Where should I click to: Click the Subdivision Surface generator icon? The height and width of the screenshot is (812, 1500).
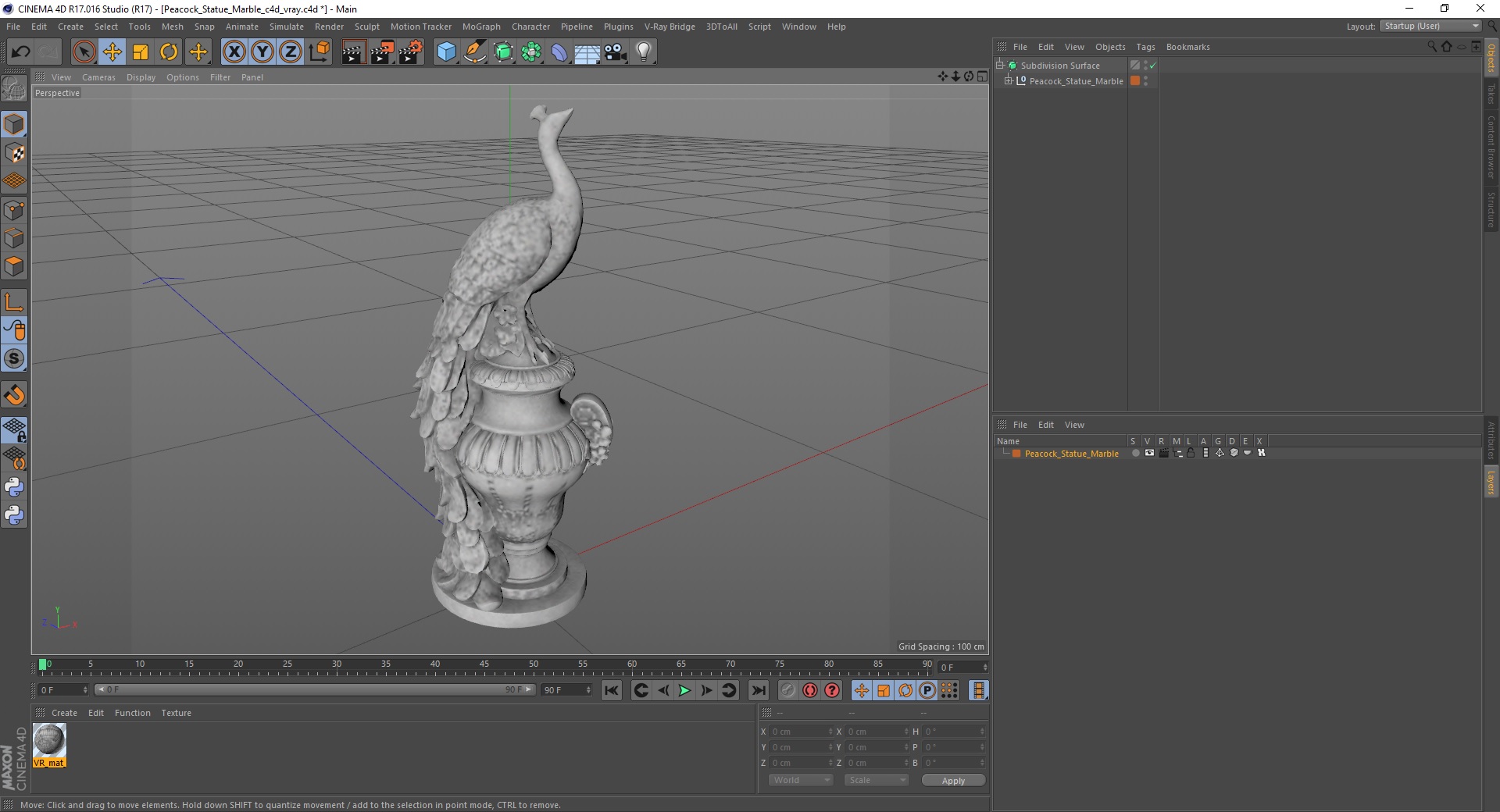click(503, 52)
